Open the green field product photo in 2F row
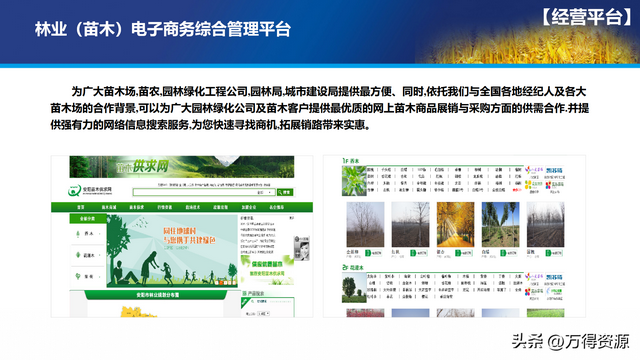 [x=545, y=313]
